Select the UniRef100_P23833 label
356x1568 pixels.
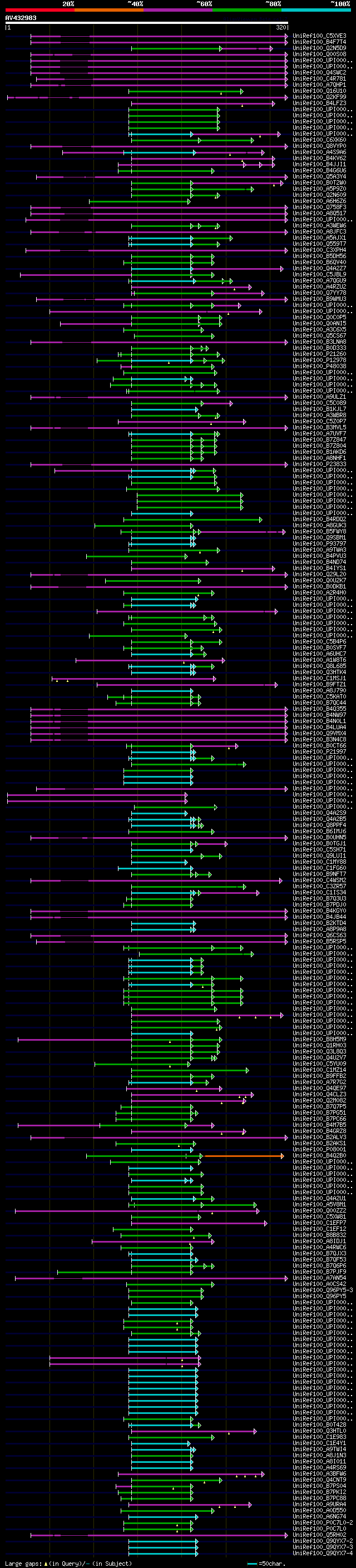point(319,464)
